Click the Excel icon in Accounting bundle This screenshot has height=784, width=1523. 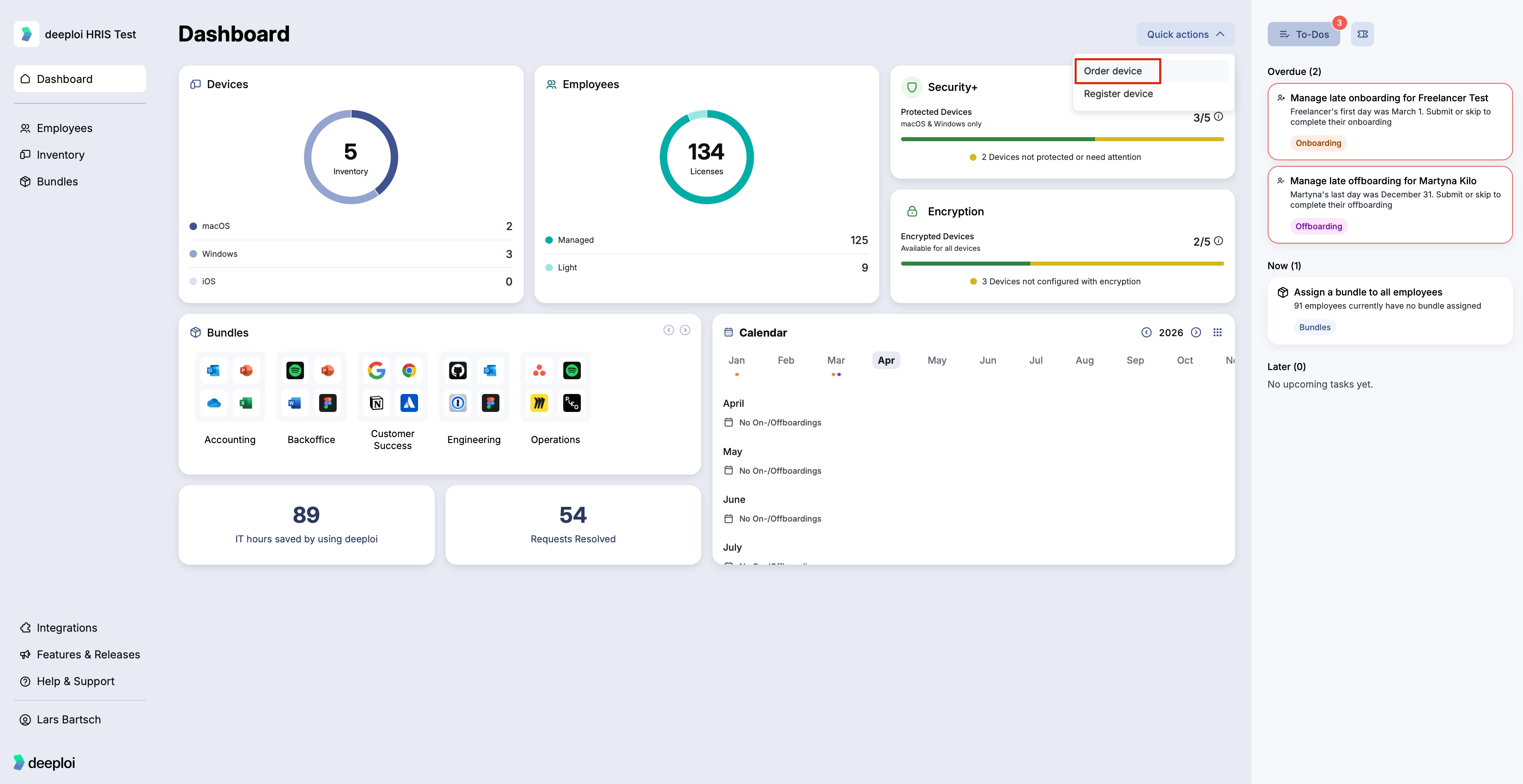(247, 403)
